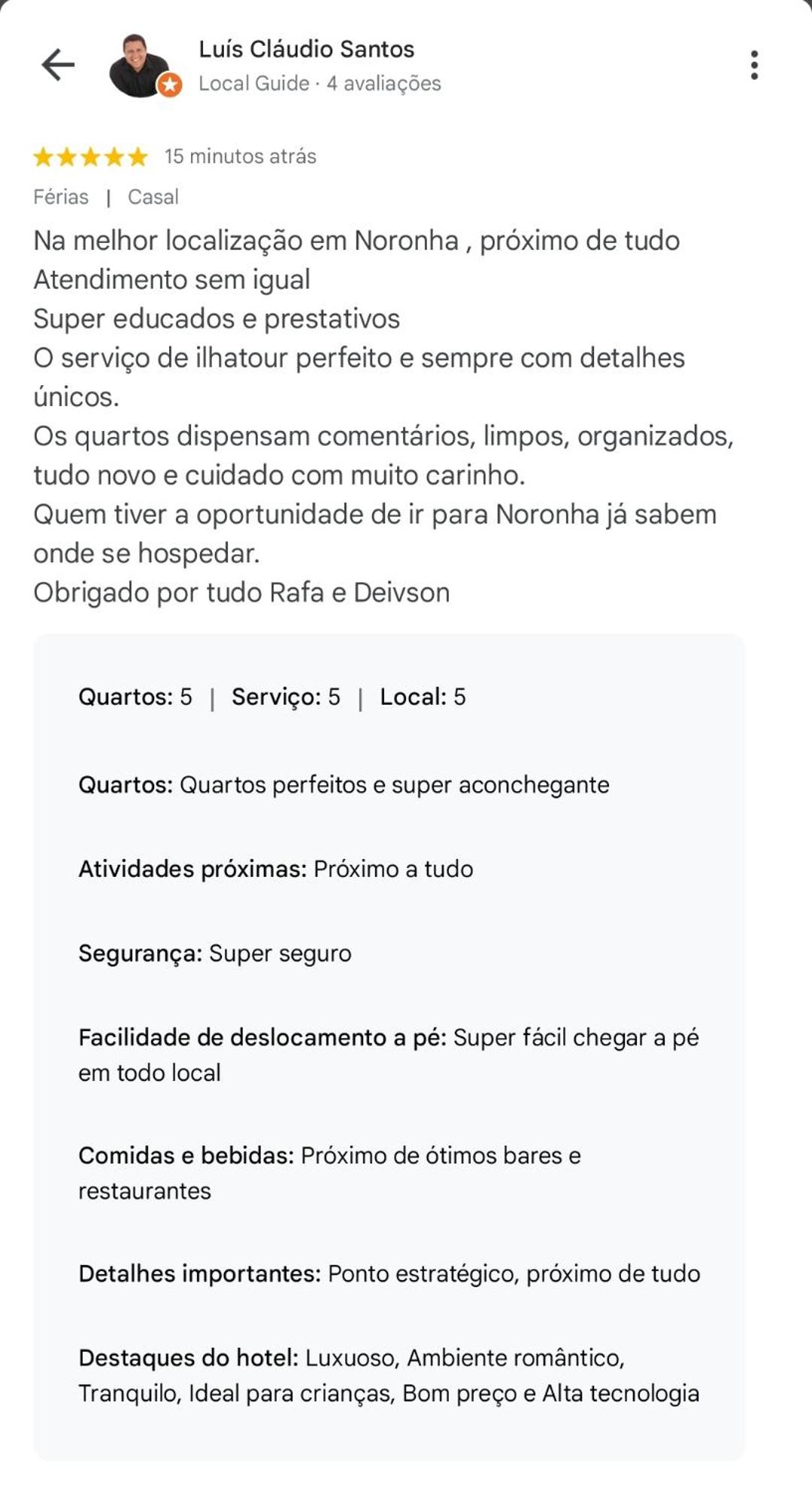
Task: Open reviewer name Luís Cláudio Santos
Action: click(307, 50)
